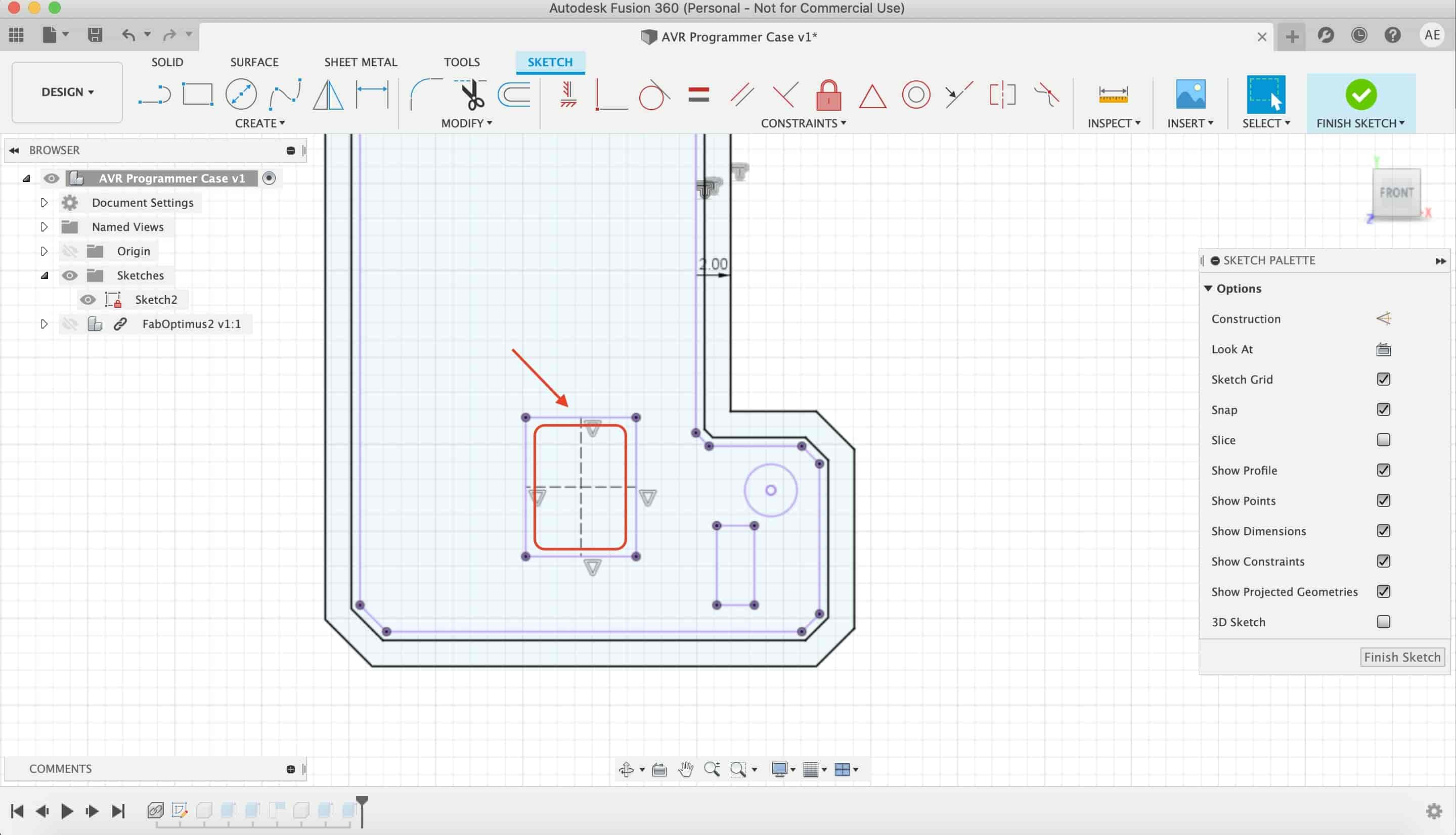
Task: Uncheck Show Points
Action: point(1383,501)
